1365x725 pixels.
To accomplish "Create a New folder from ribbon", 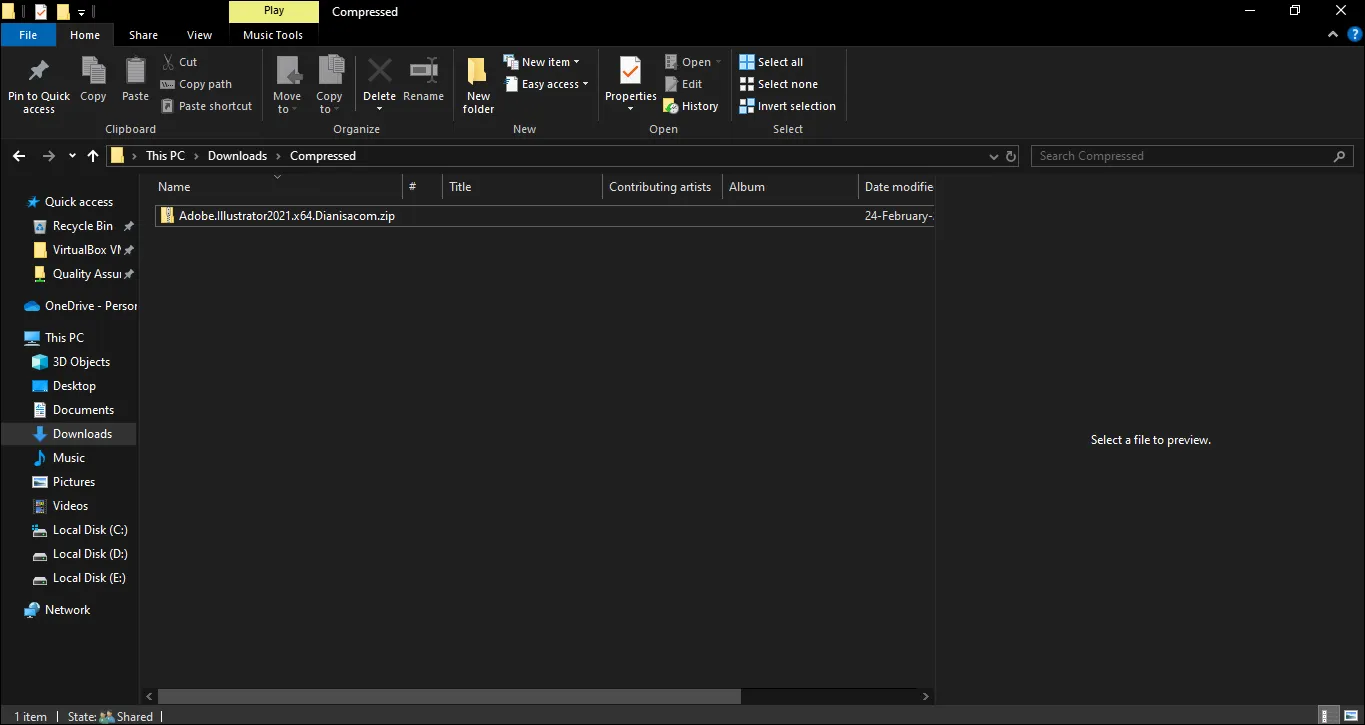I will 478,80.
